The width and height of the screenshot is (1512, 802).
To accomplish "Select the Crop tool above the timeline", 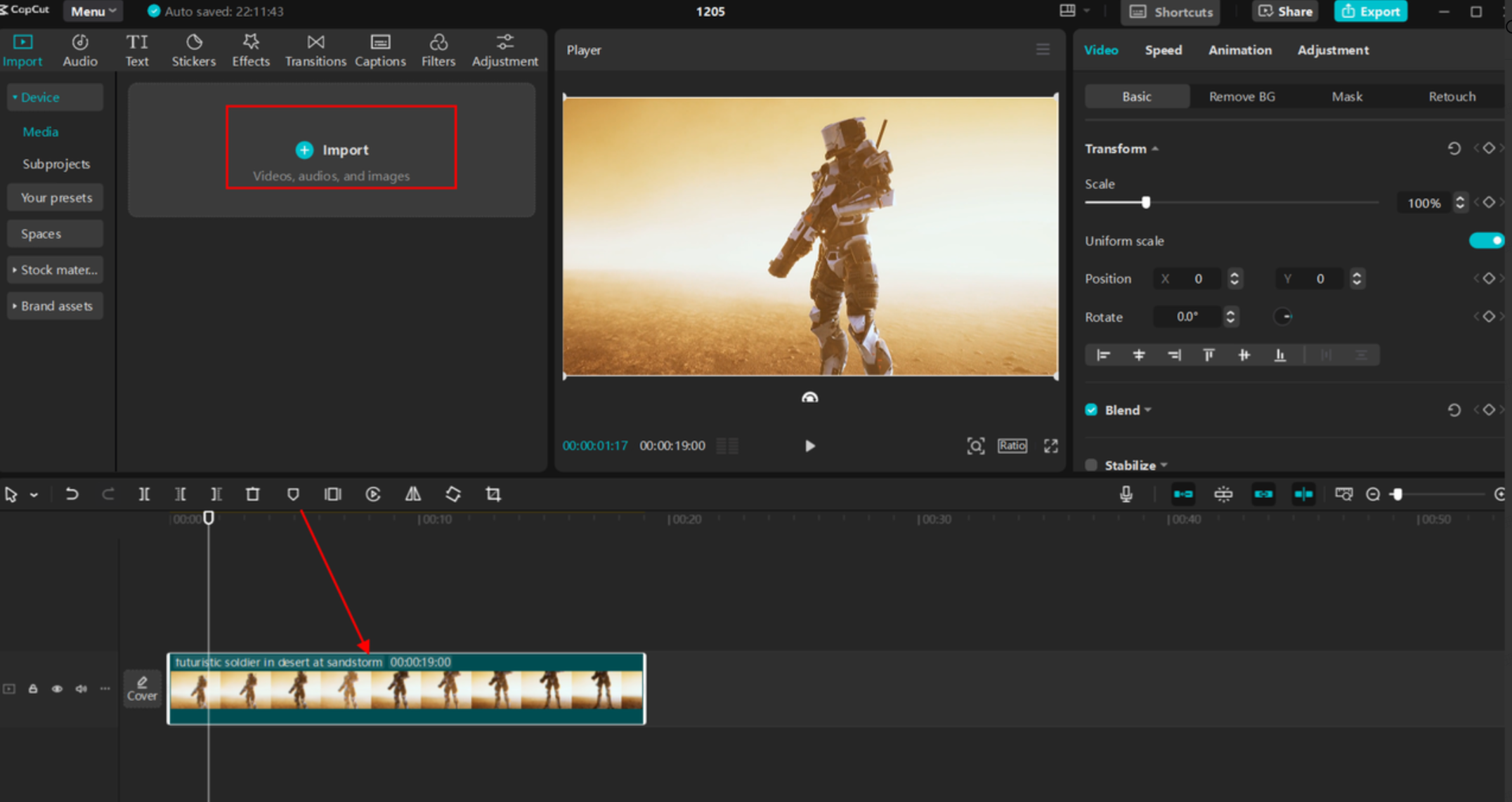I will pyautogui.click(x=493, y=494).
